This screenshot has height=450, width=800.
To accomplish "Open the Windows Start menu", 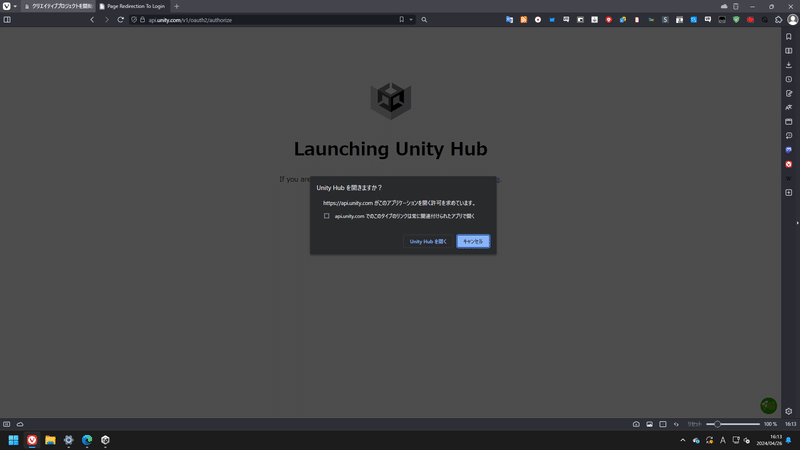I will [13, 440].
